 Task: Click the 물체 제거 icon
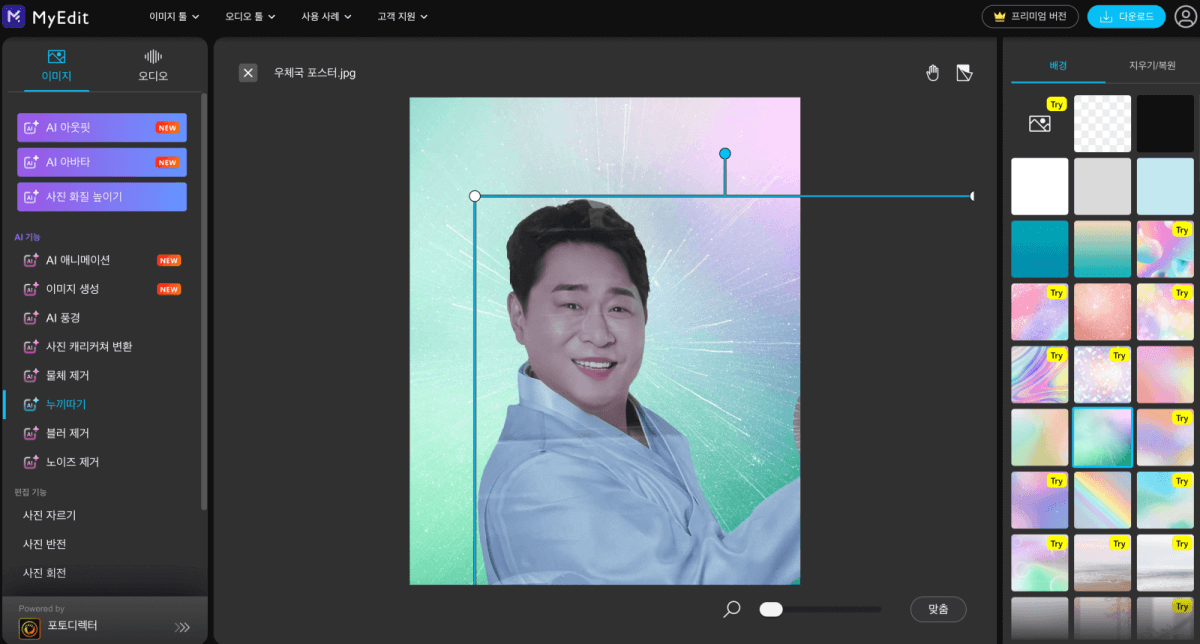click(x=31, y=376)
